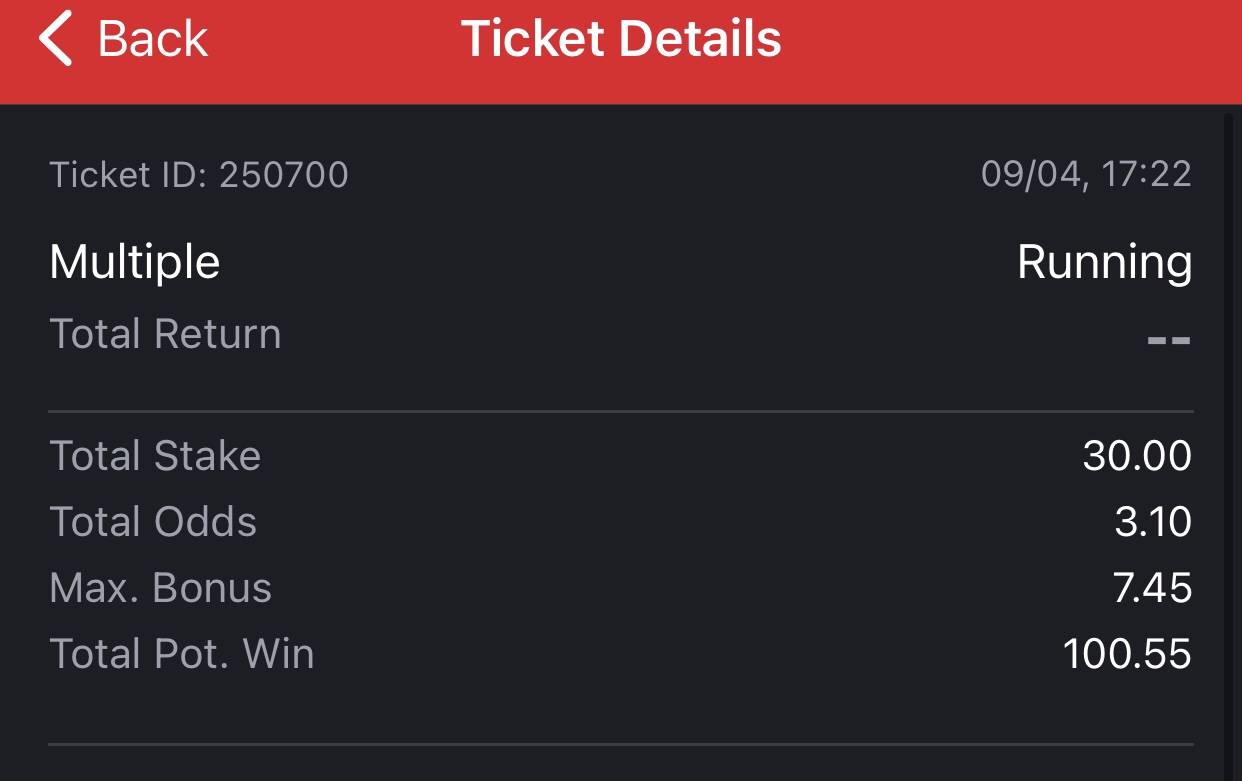Click the 3.10 odds value
The image size is (1242, 781).
pos(1153,522)
